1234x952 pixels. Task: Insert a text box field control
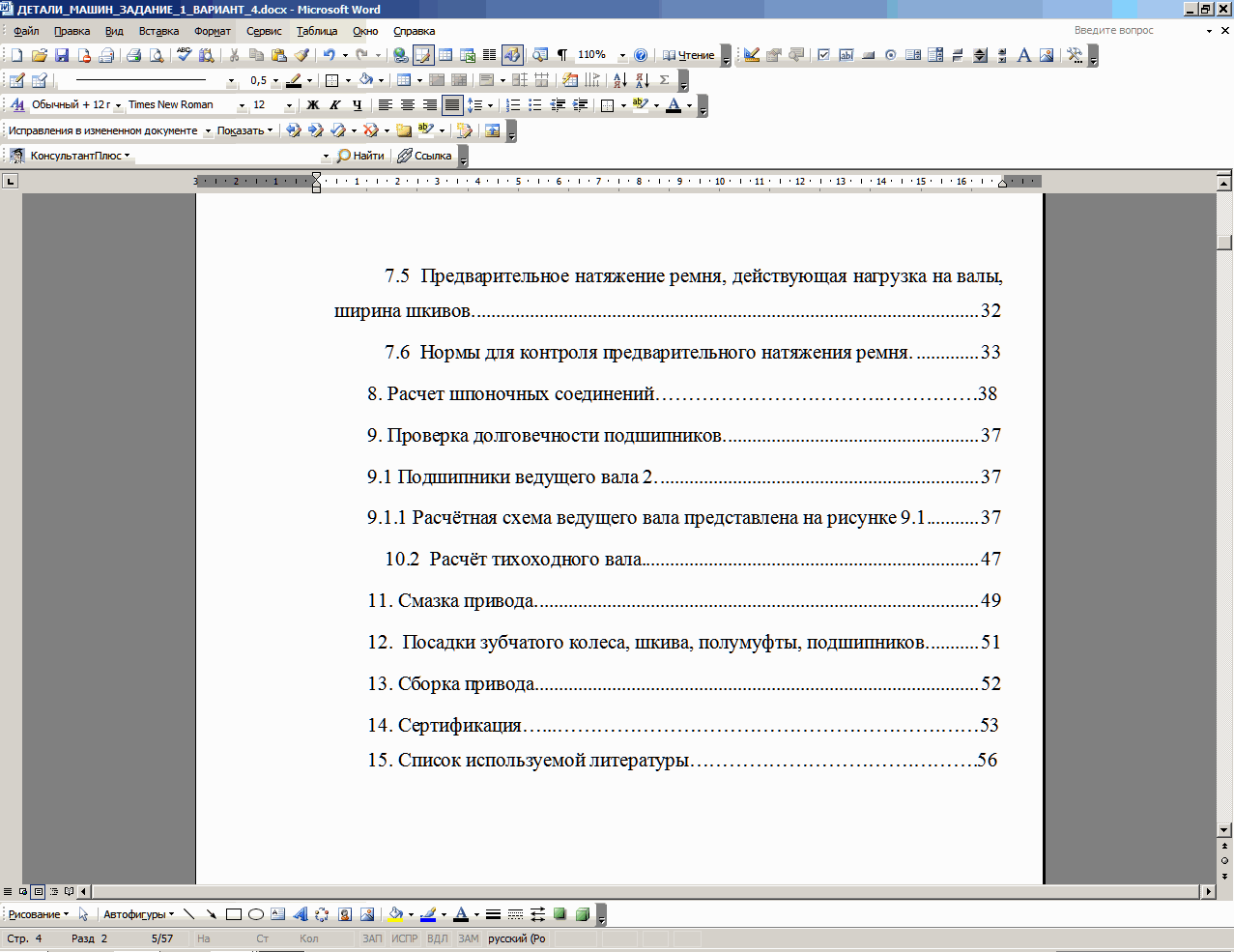point(846,55)
